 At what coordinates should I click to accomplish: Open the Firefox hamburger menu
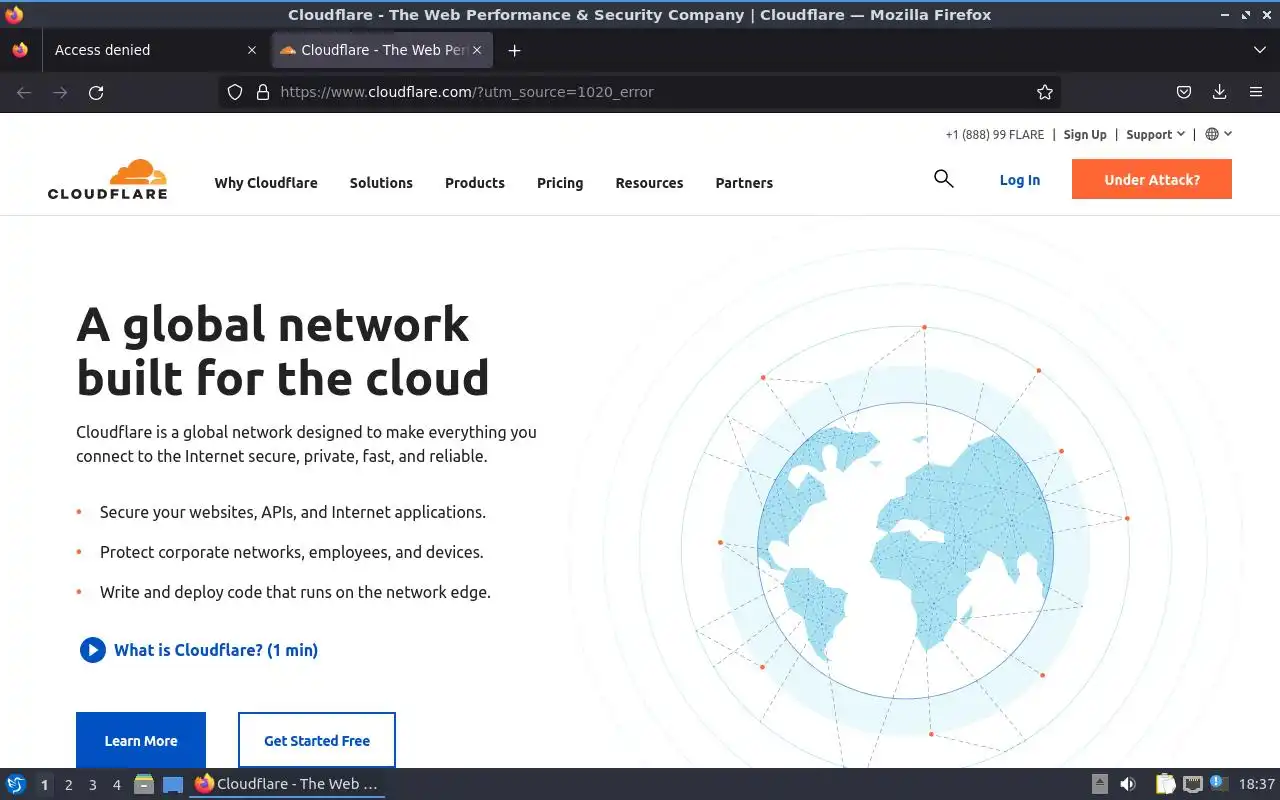point(1256,92)
